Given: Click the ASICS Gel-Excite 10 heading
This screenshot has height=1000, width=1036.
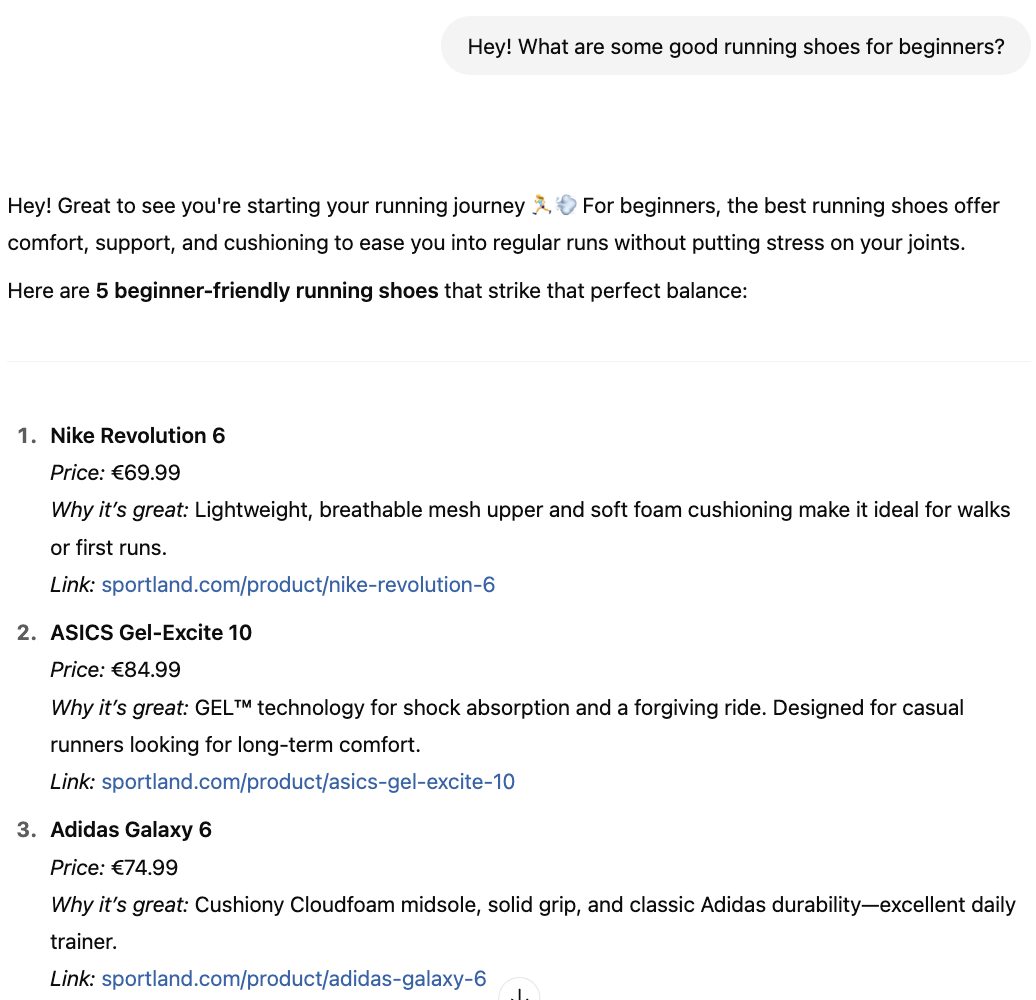Looking at the screenshot, I should point(151,632).
